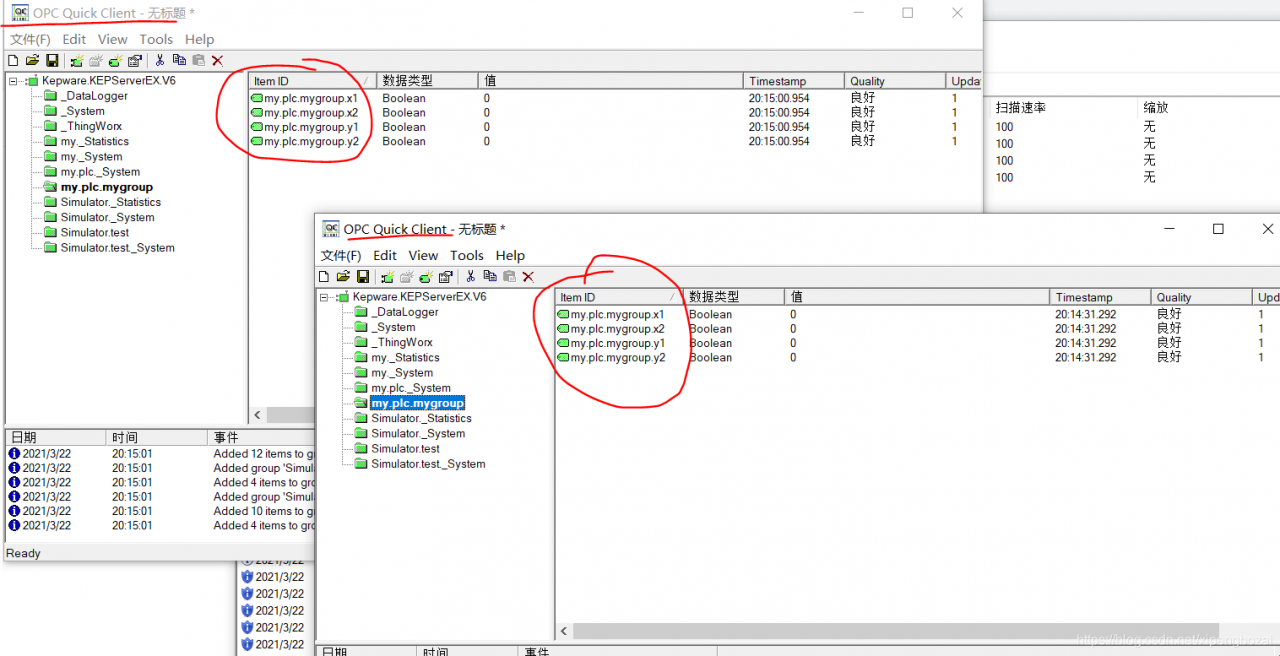Open Edit menu in front window

pos(385,256)
